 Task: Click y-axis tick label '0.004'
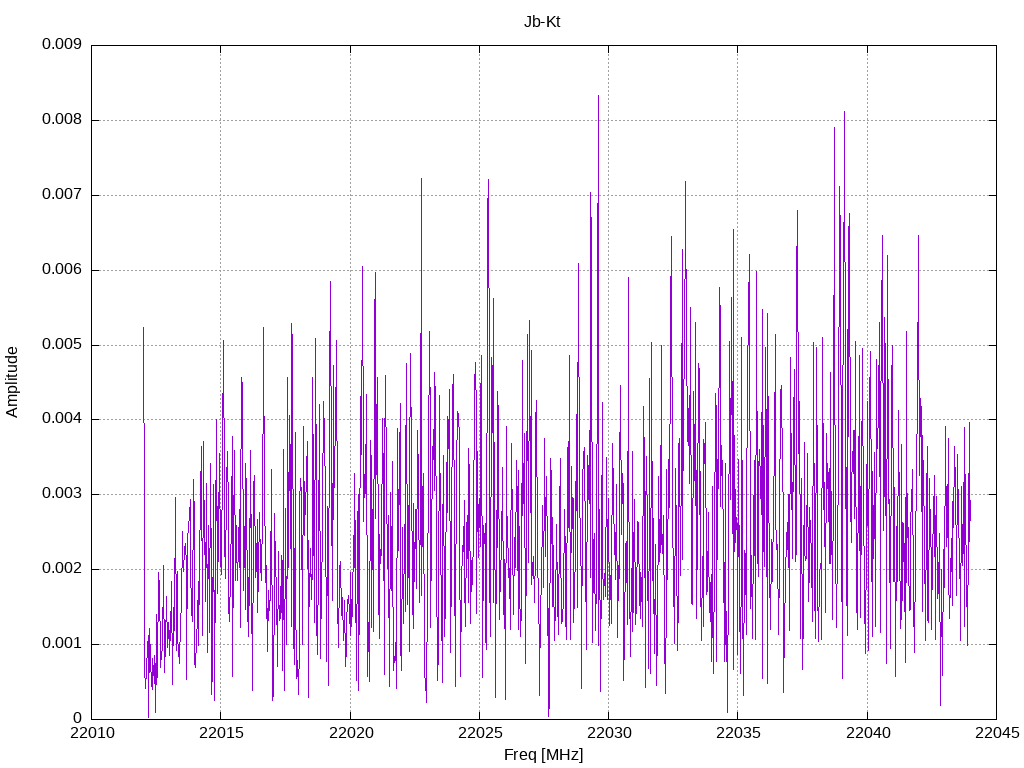(x=62, y=419)
